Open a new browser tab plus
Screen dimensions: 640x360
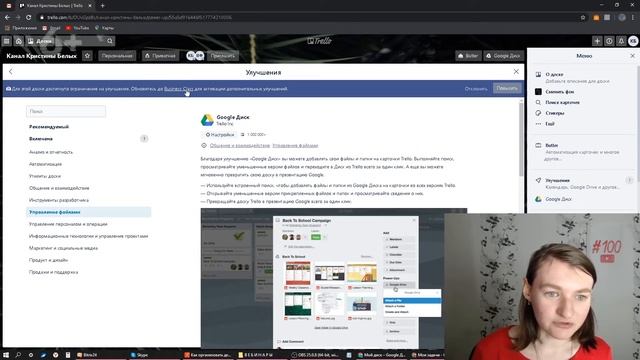click(102, 6)
